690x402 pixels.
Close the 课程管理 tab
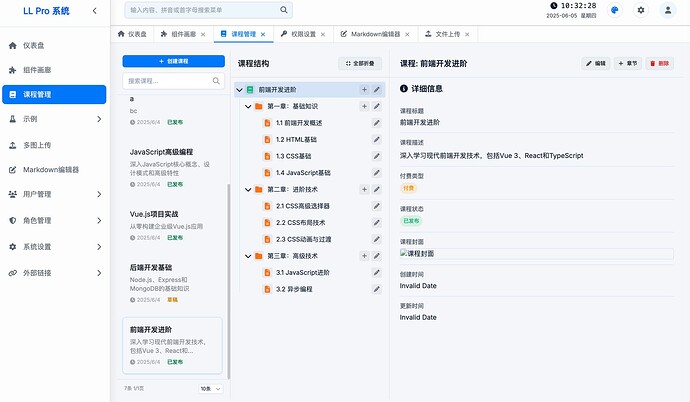(263, 34)
